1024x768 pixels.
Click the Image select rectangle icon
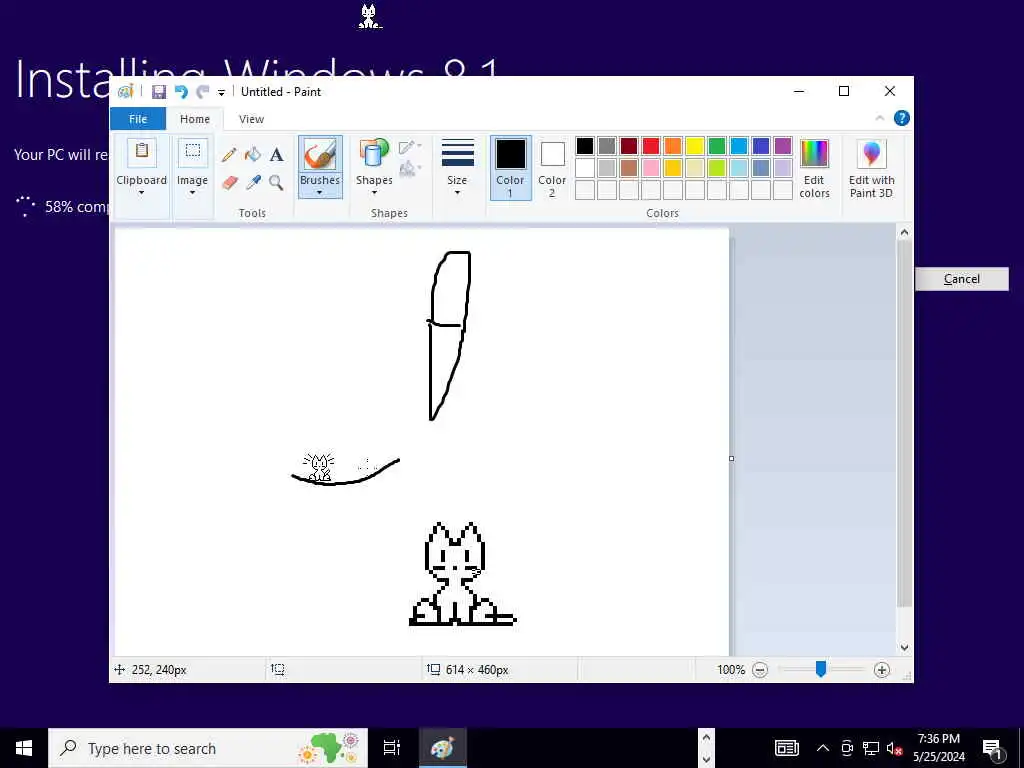click(x=193, y=152)
